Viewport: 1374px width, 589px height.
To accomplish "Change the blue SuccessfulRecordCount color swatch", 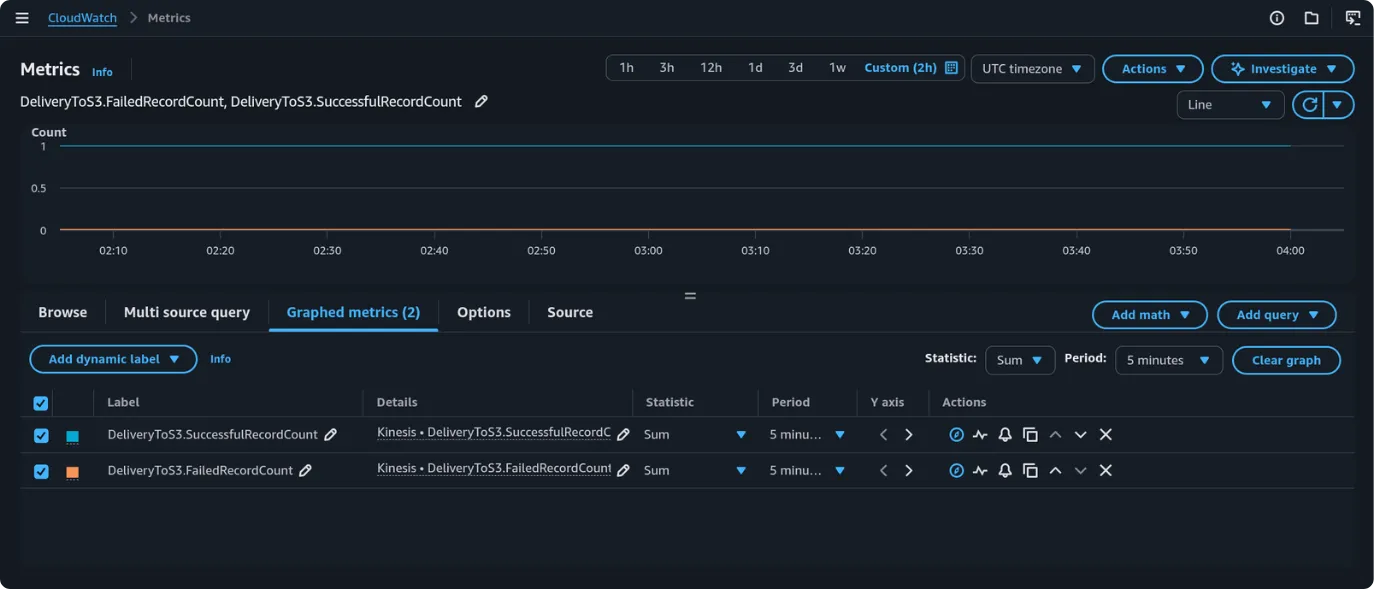I will click(x=72, y=436).
